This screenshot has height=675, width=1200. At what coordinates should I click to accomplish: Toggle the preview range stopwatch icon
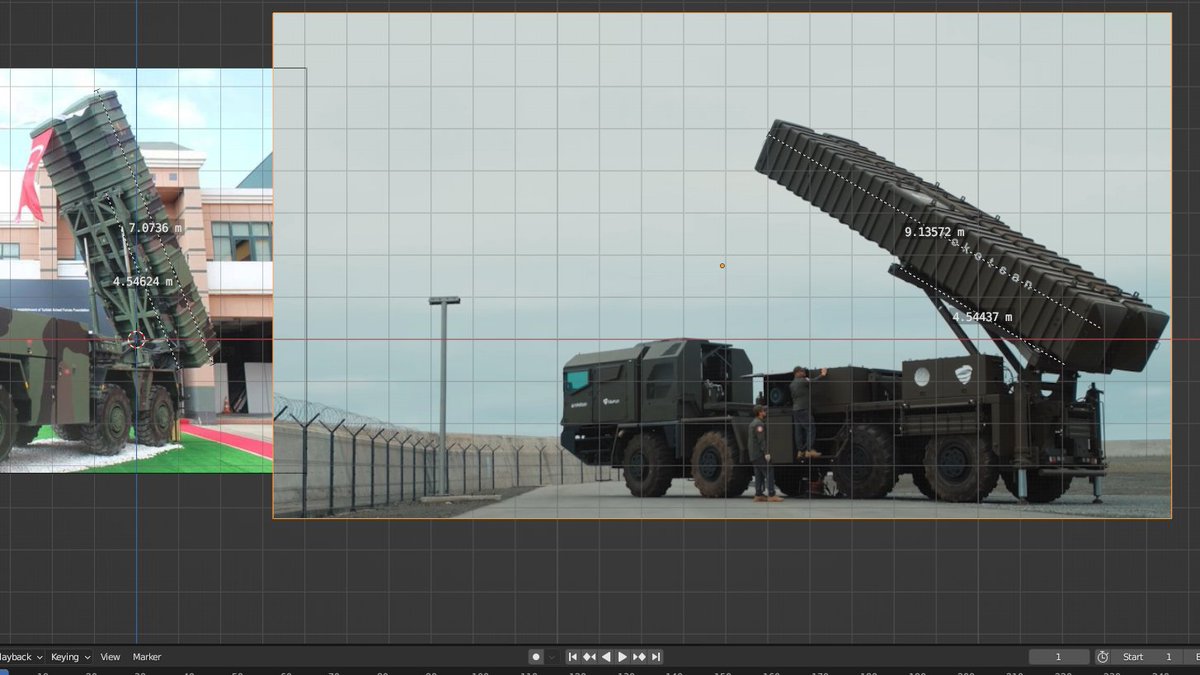(1102, 657)
